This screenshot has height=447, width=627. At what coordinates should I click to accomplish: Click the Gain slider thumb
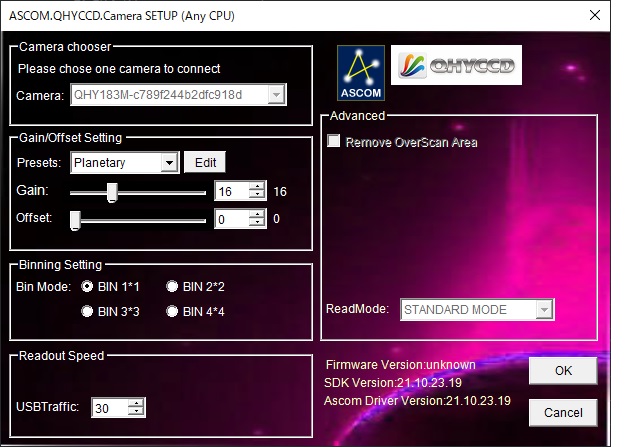click(112, 193)
